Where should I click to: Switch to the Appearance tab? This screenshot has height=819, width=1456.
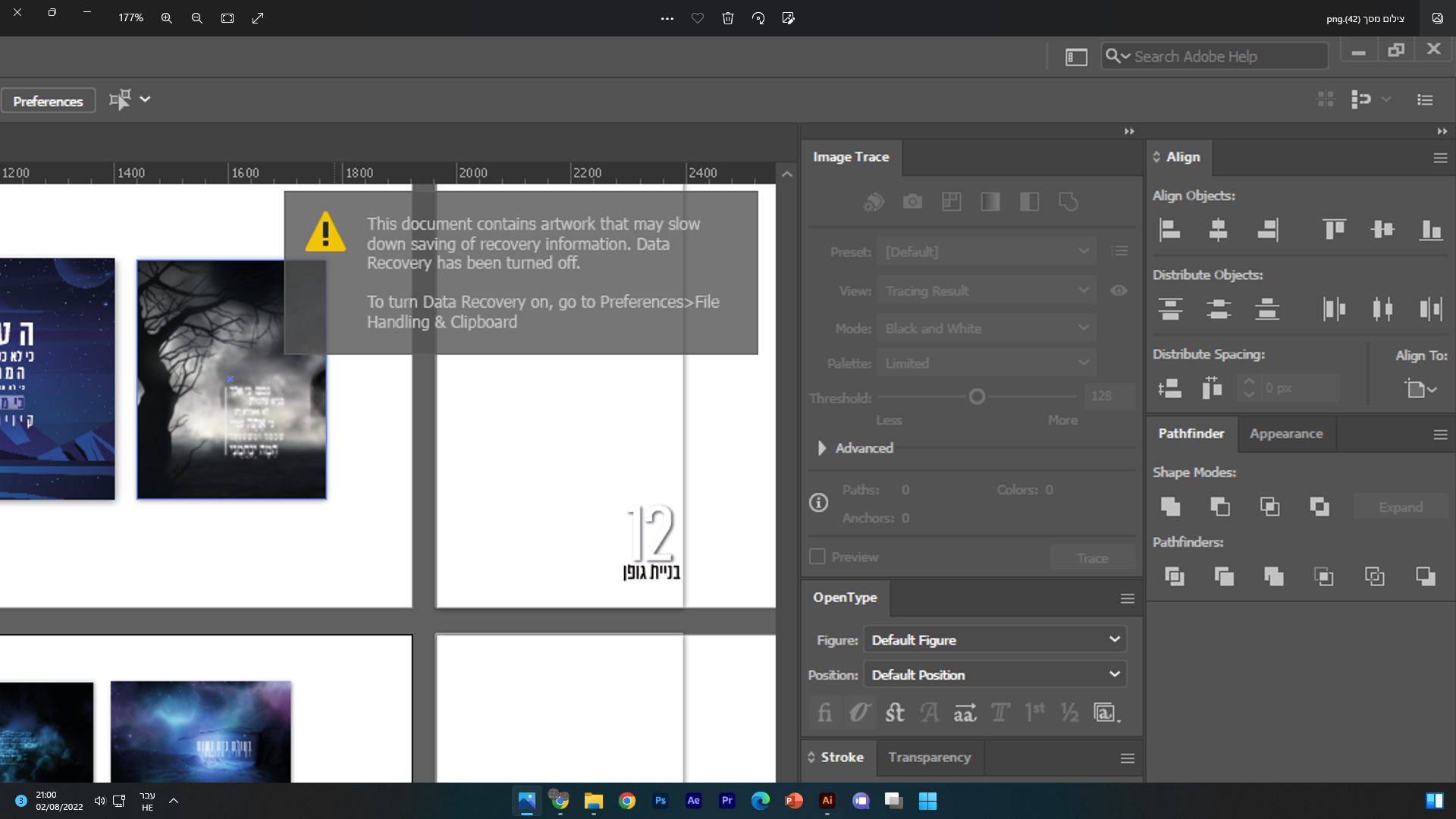[1286, 434]
